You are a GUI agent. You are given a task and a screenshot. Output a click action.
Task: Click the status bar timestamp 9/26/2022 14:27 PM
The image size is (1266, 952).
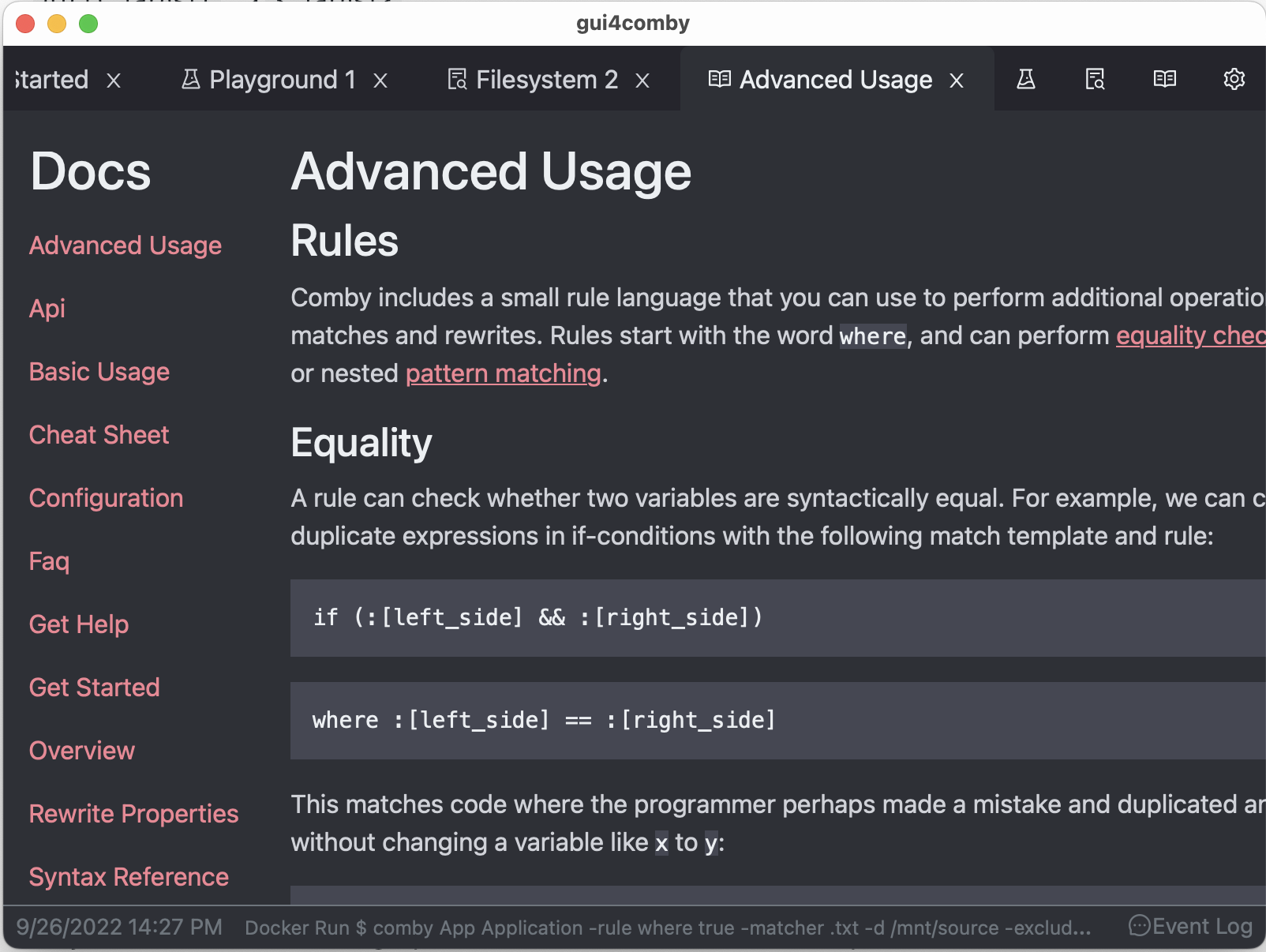(x=119, y=927)
